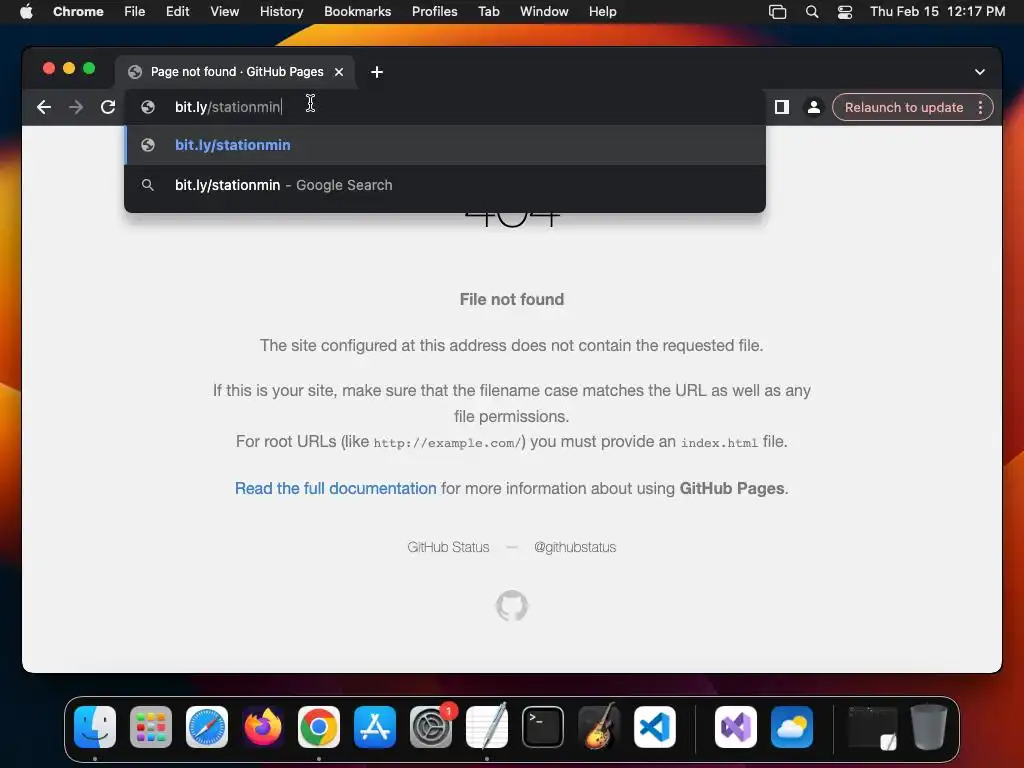The height and width of the screenshot is (768, 1024).
Task: Open the GitHub Status link
Action: pyautogui.click(x=448, y=547)
